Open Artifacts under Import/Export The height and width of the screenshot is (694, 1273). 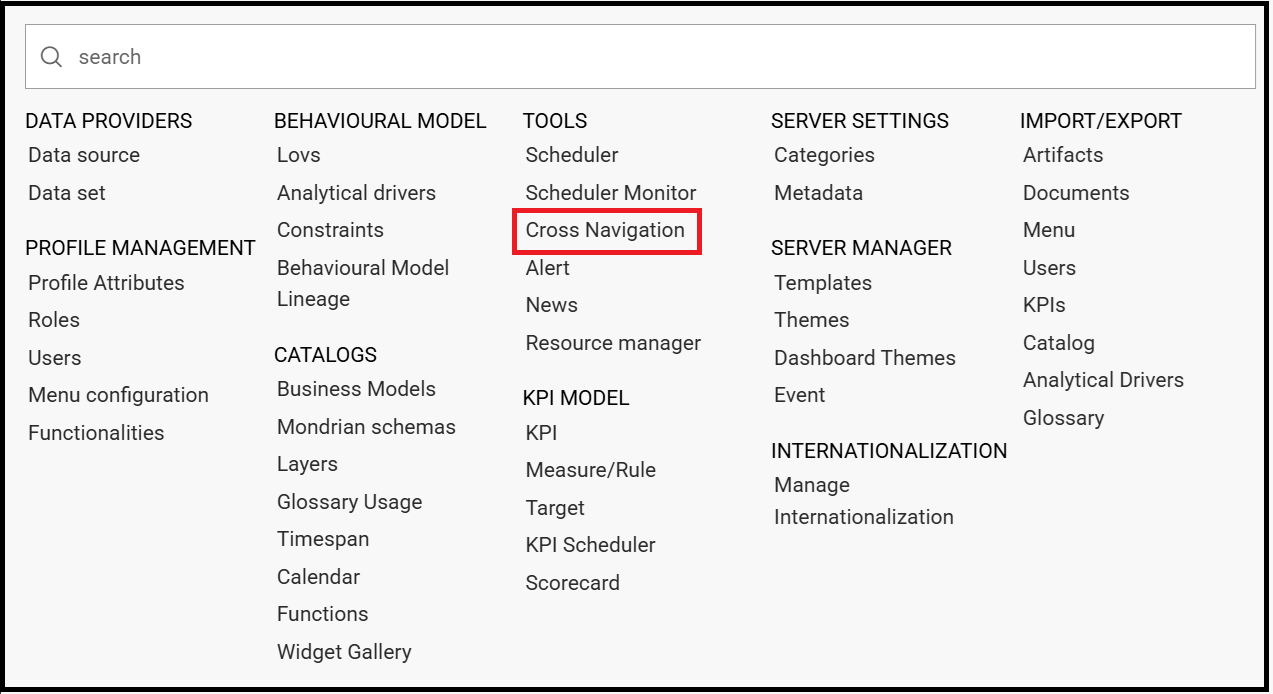[1063, 155]
